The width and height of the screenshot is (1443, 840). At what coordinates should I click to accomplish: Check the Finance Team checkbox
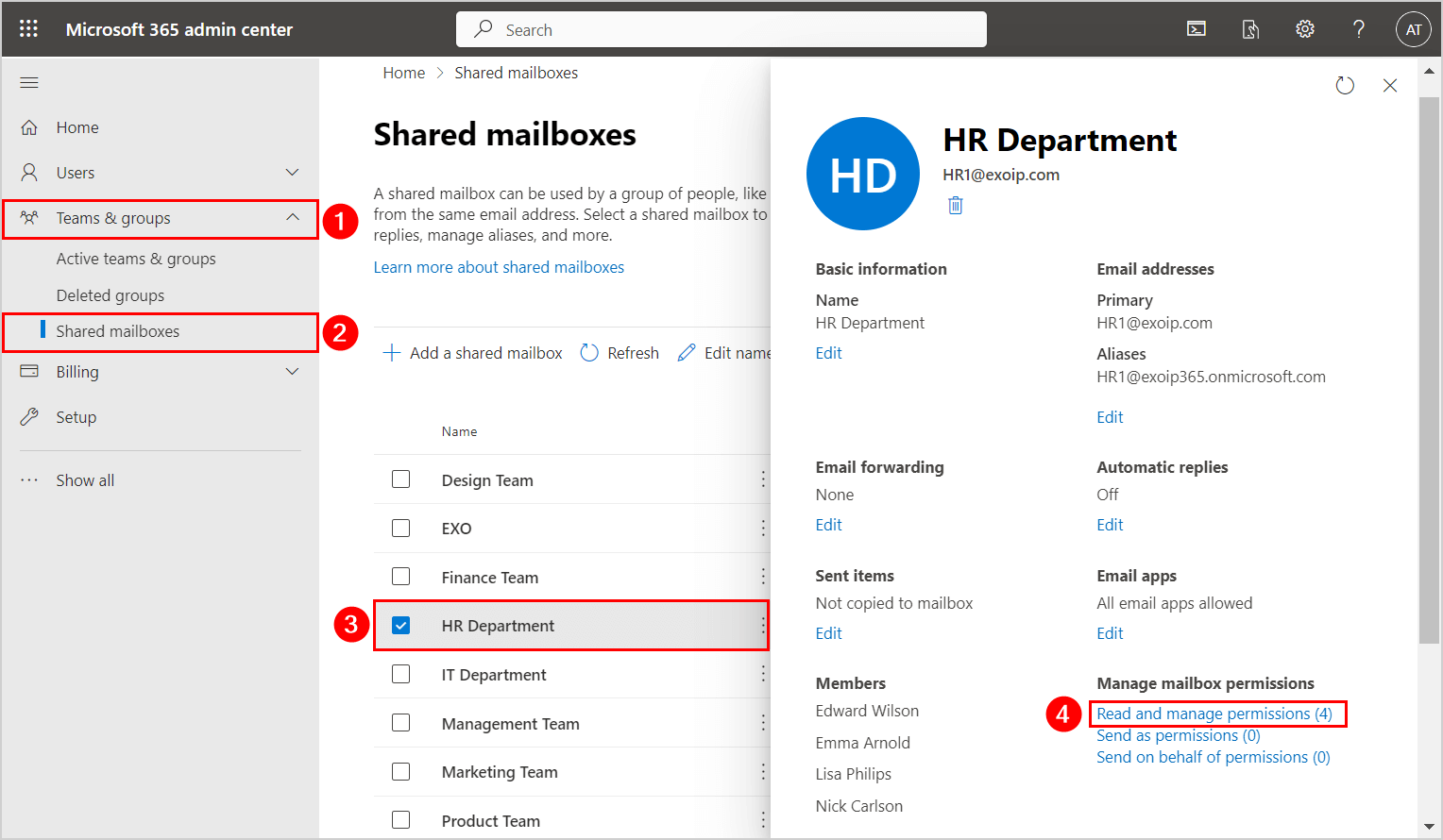401,577
